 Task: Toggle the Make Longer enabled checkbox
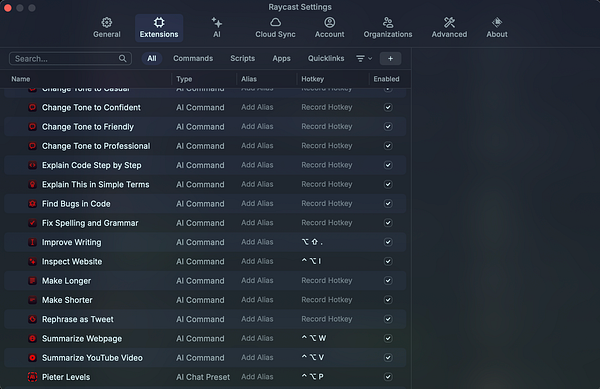(388, 281)
